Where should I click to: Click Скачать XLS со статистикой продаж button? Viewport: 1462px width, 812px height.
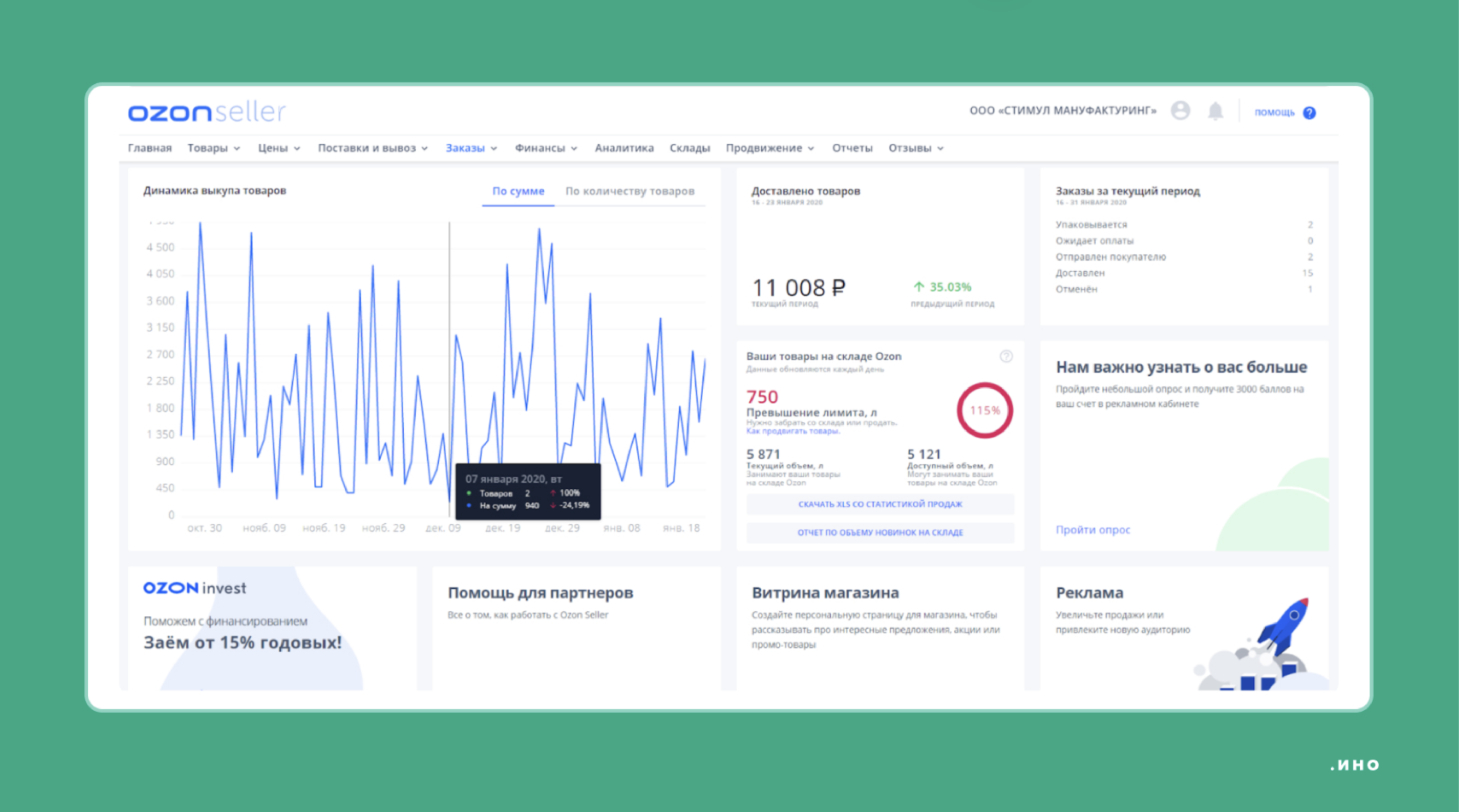pos(880,504)
